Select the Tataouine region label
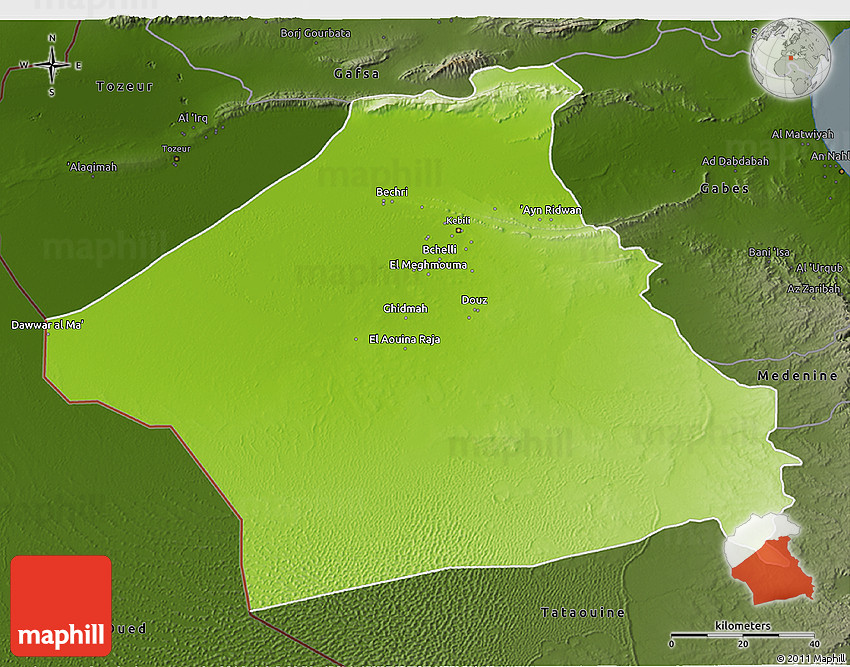The width and height of the screenshot is (850, 667). pos(583,612)
